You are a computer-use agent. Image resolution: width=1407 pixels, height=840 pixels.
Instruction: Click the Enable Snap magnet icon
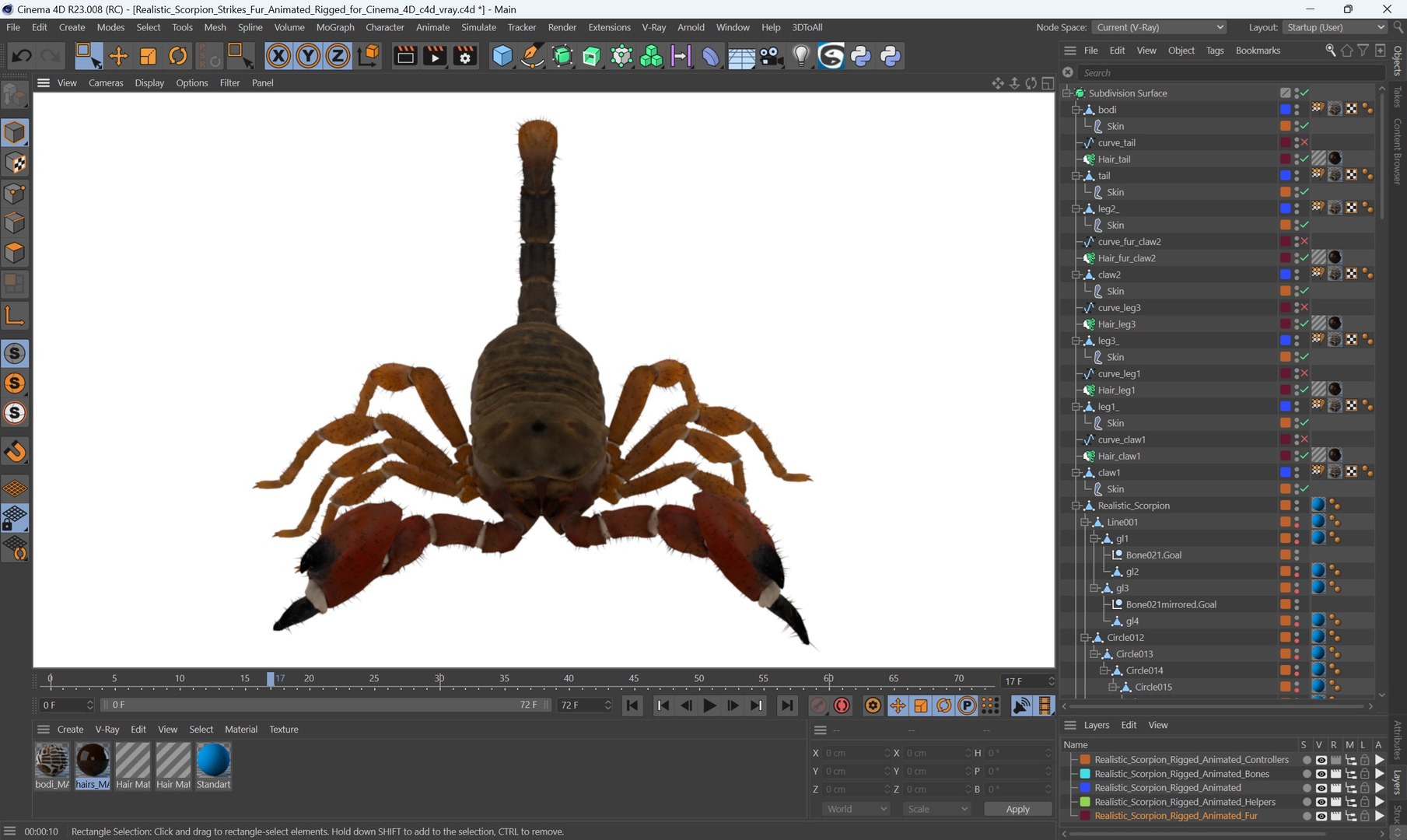pos(15,451)
